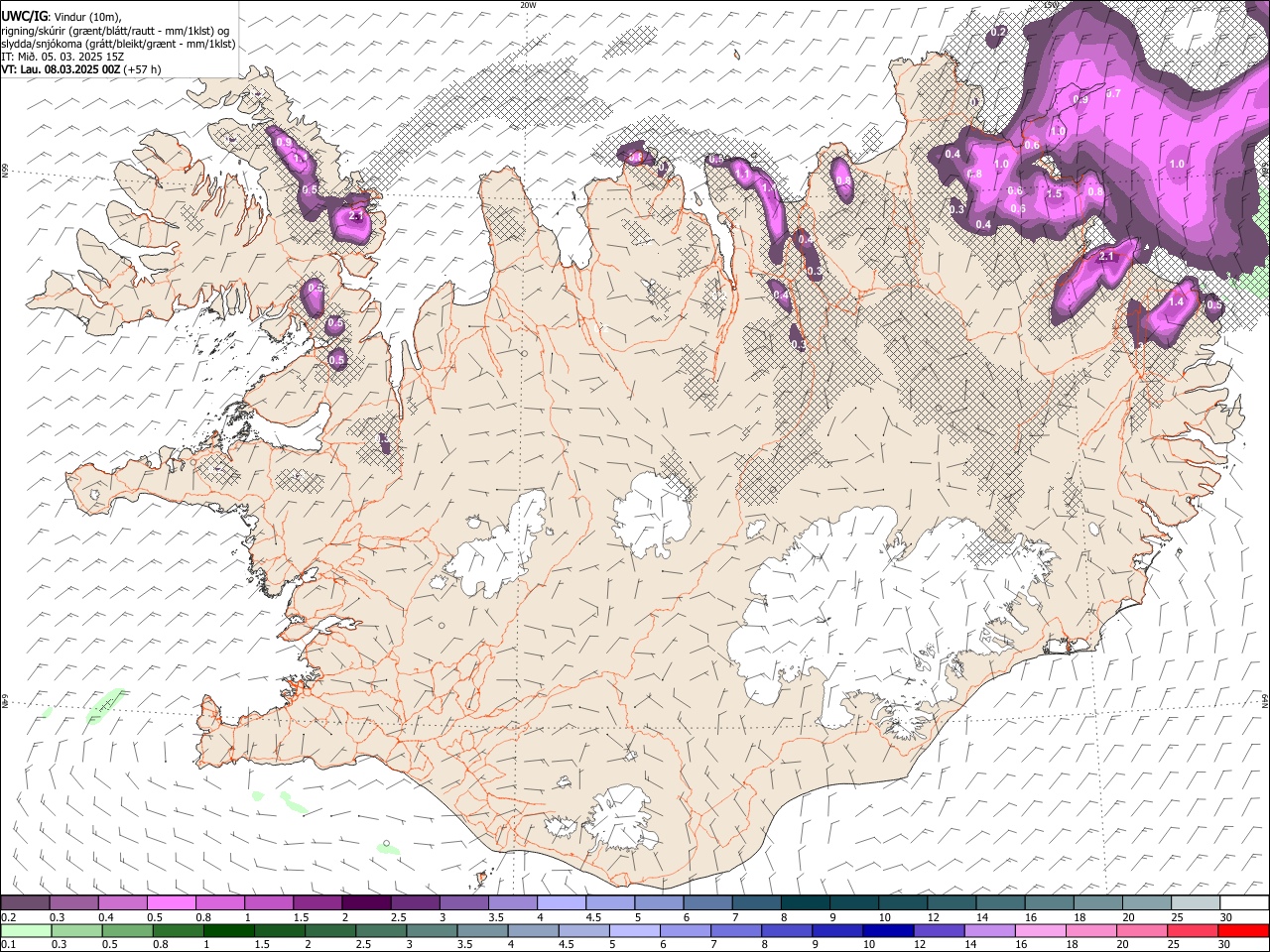Viewport: 1270px width, 952px height.
Task: Select the bright red 30 lower legend swatch
Action: pos(1243,930)
